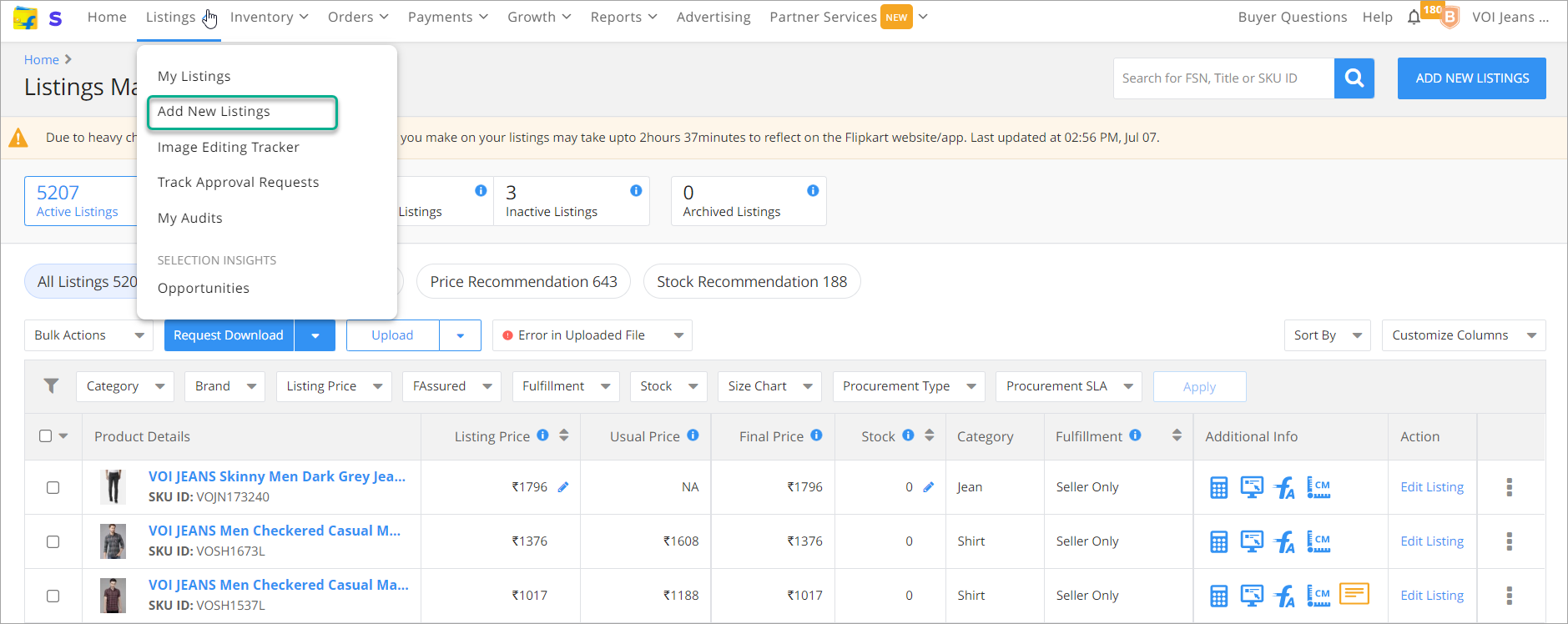Expand the Bulk Actions dropdown
Viewport: 1568px width, 624px height.
88,335
